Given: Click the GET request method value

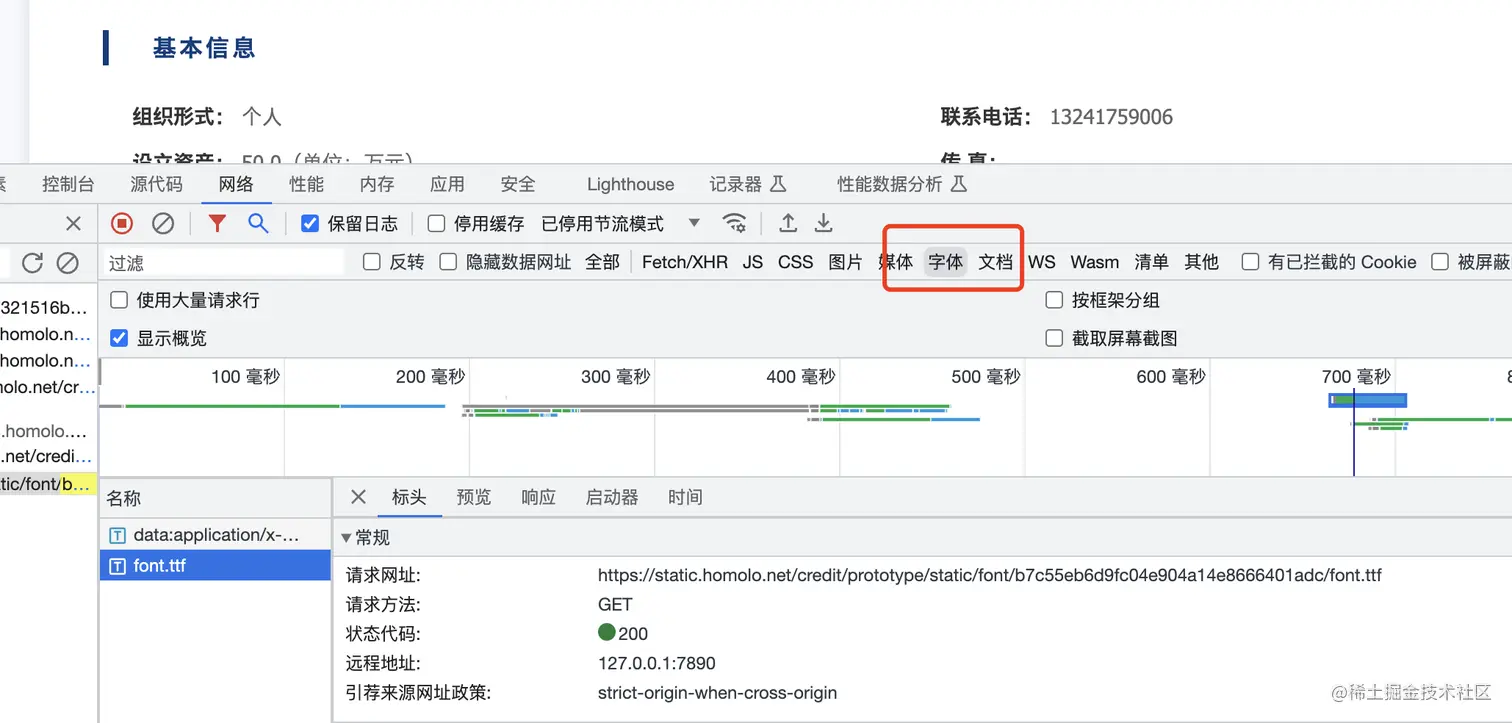Looking at the screenshot, I should (x=615, y=604).
